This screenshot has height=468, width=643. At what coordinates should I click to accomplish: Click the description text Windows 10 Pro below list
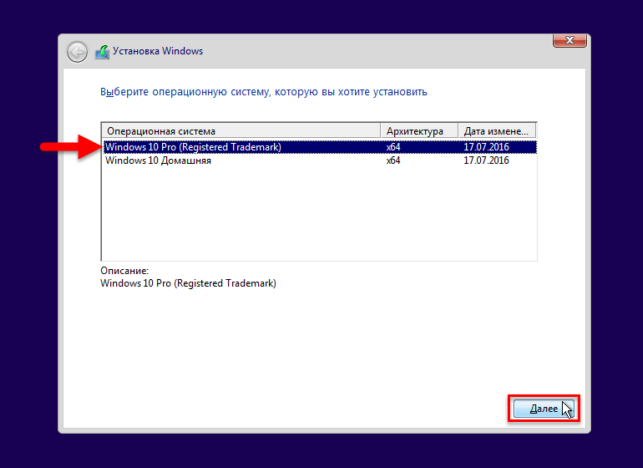pyautogui.click(x=188, y=283)
